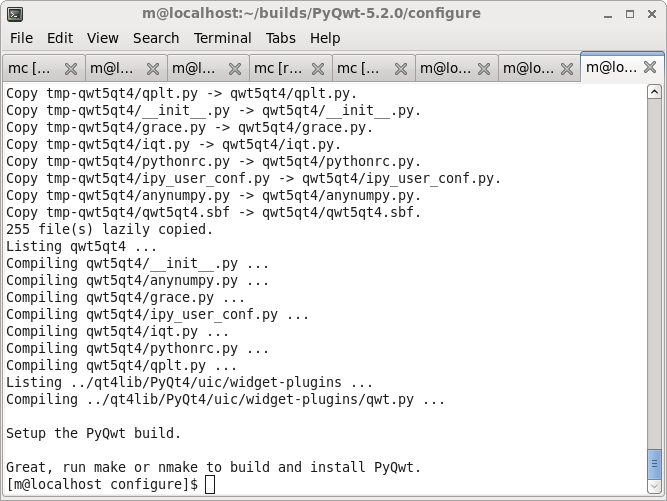Open the Tabs menu
Image resolution: width=667 pixels, height=501 pixels.
(281, 38)
